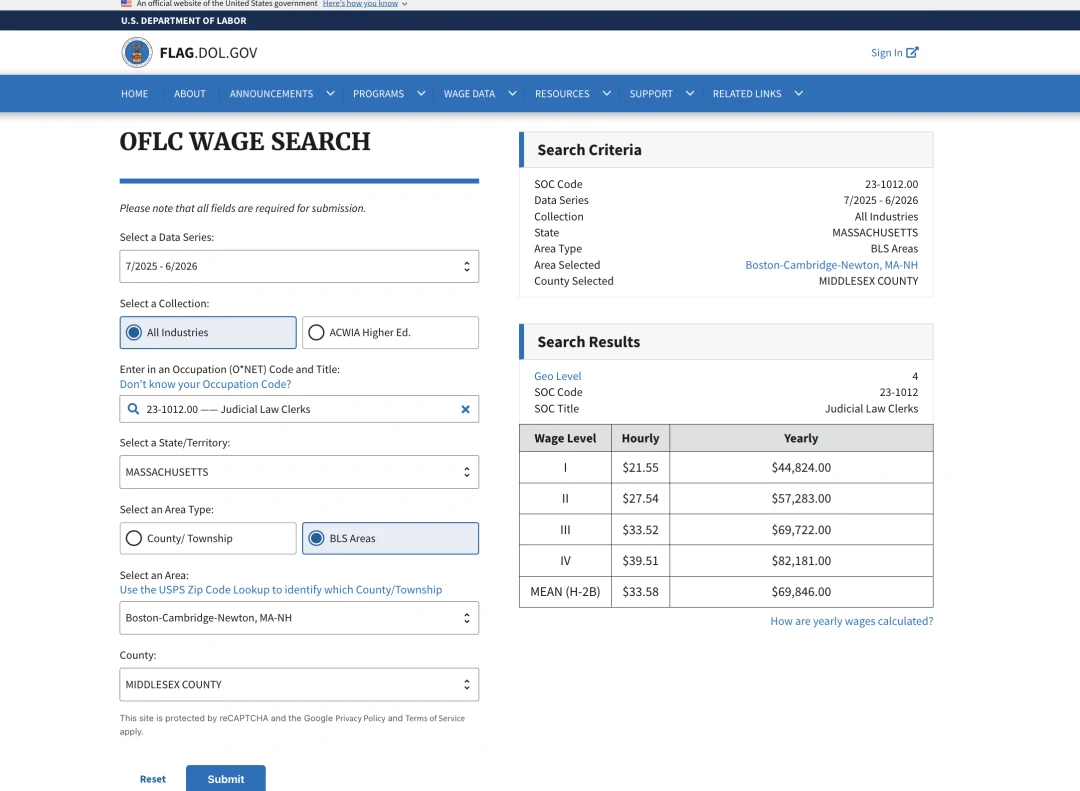Select the BLS Areas radio option
This screenshot has height=791, width=1080.
point(391,538)
